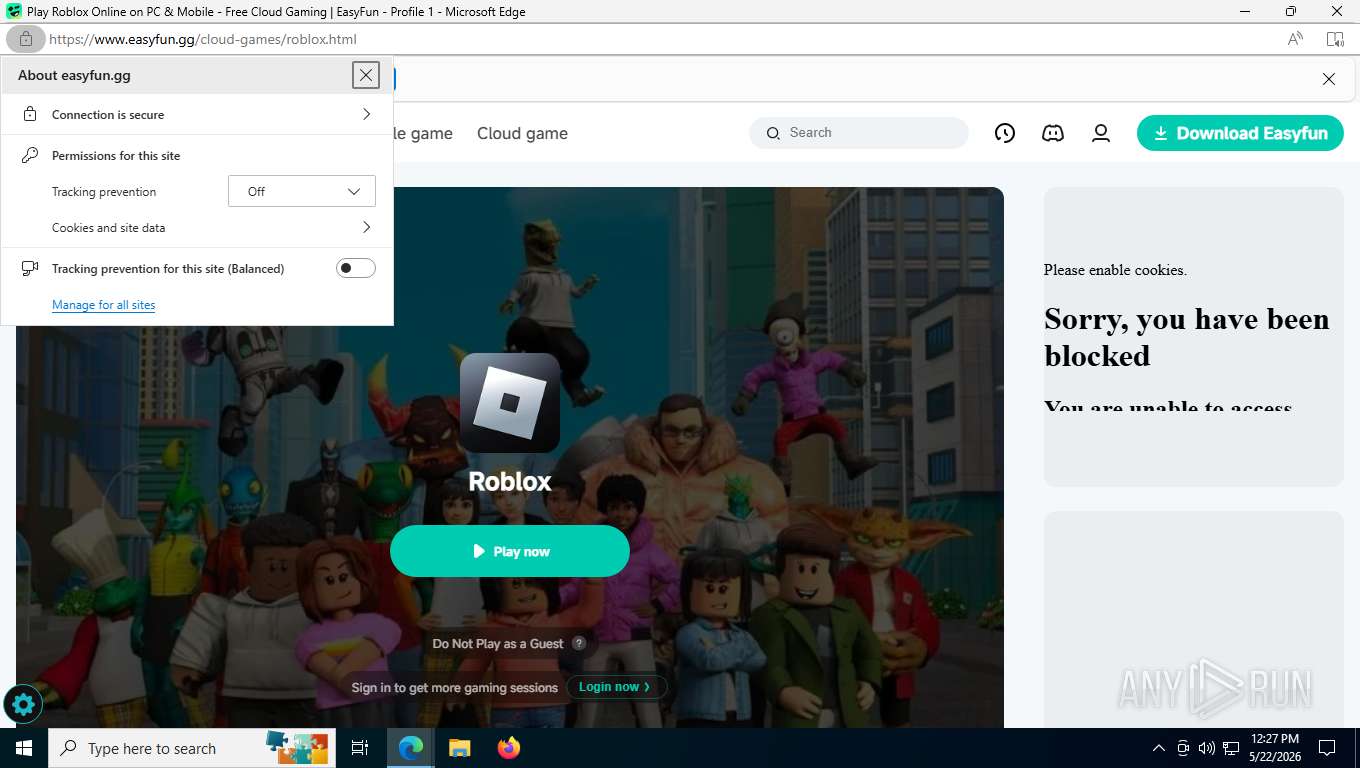Open the Cloud game menu

[x=522, y=133]
